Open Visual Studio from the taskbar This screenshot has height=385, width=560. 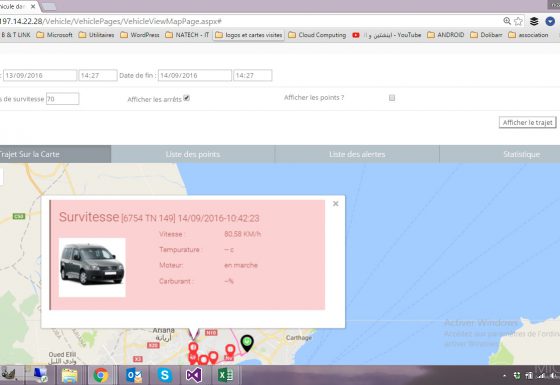pyautogui.click(x=194, y=375)
